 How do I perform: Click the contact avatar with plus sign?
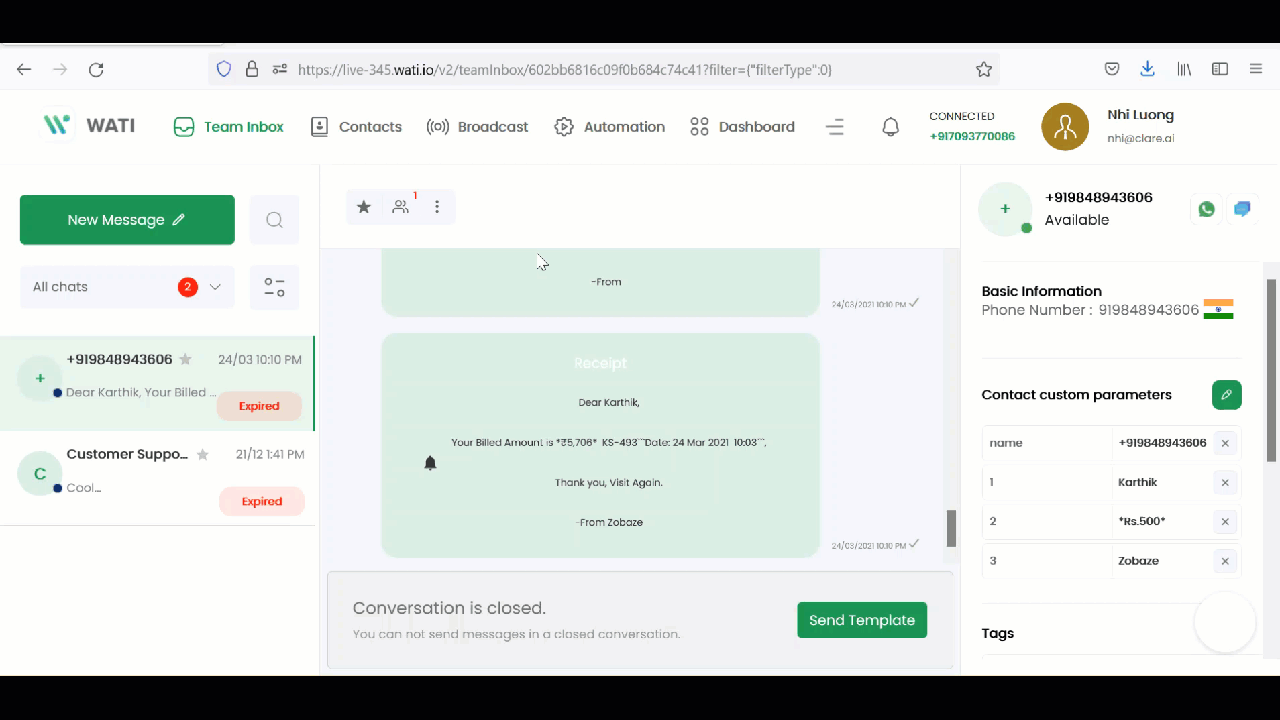1005,209
